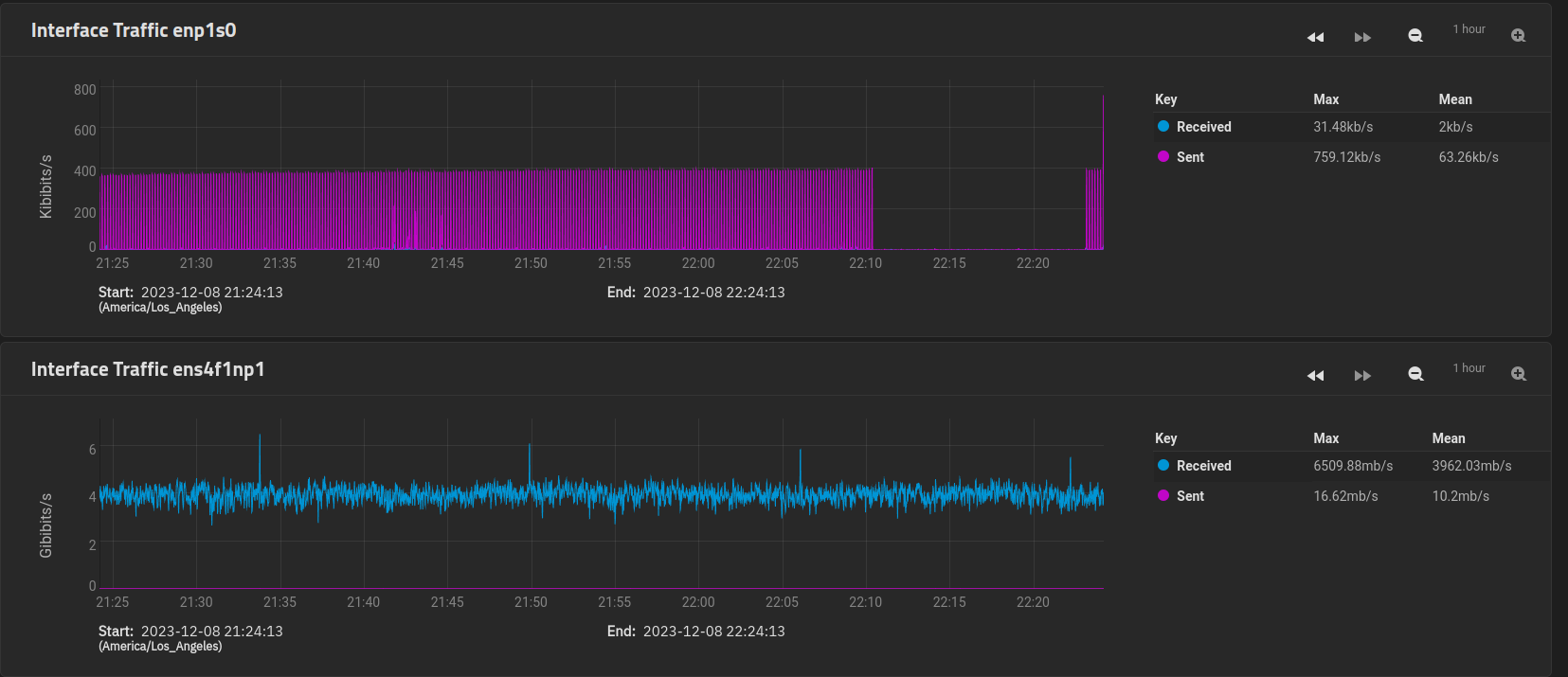Zoom out the ens4f1np1 traffic chart
Image resolution: width=1568 pixels, height=677 pixels.
coord(1415,375)
